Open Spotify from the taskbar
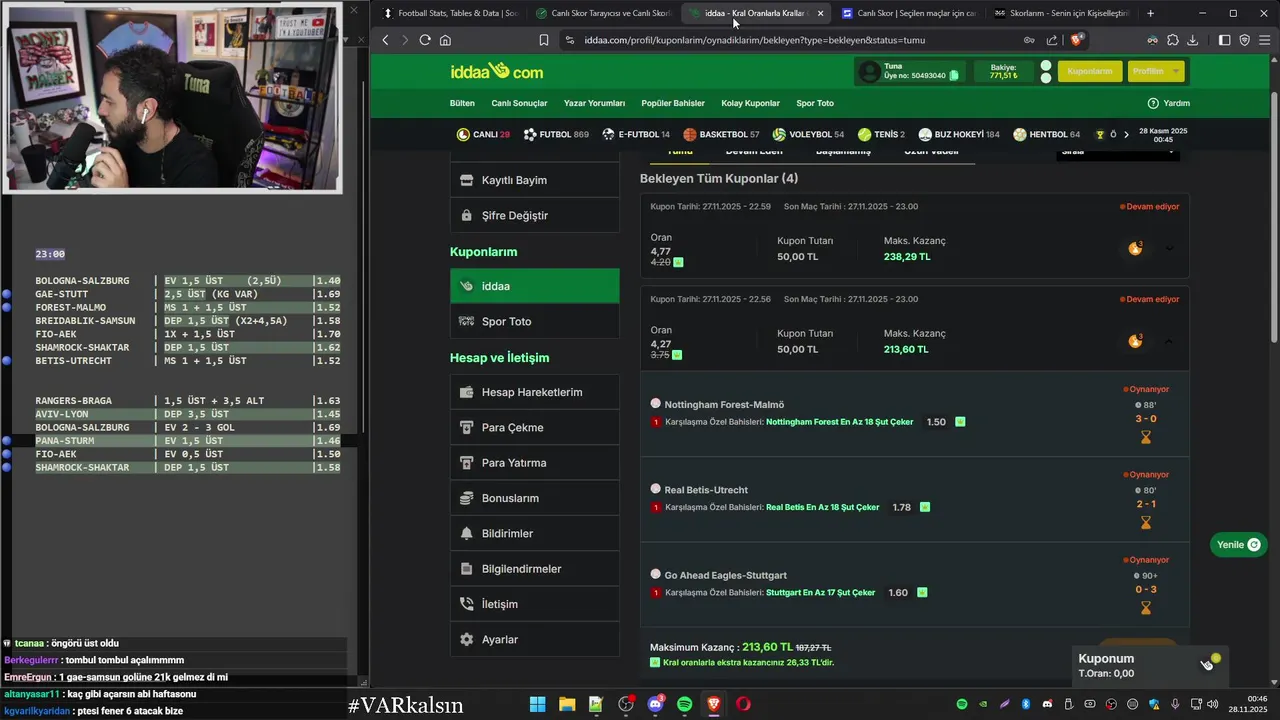The height and width of the screenshot is (720, 1280). pyautogui.click(x=685, y=704)
